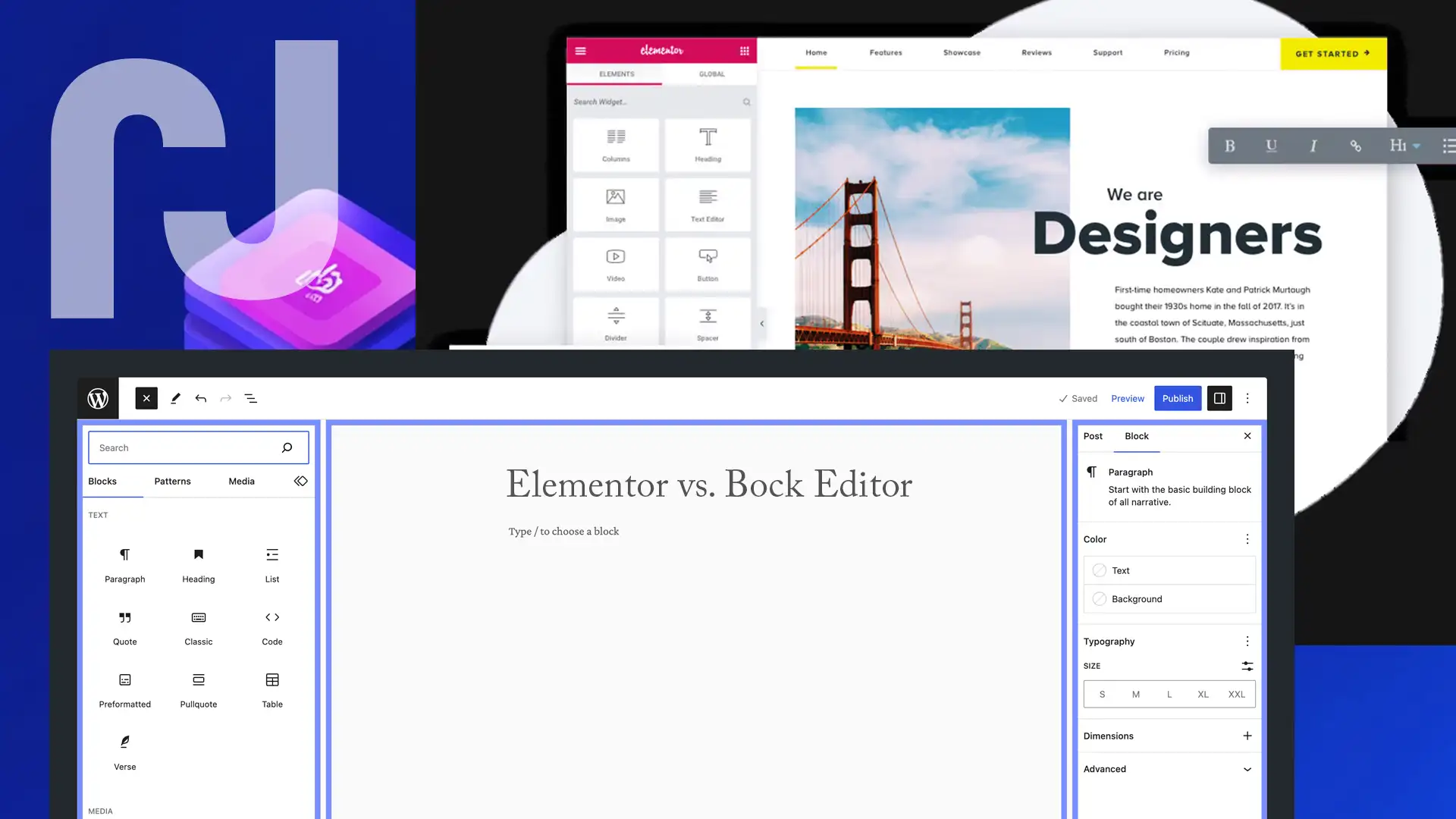Screen dimensions: 1456x819
Task: Expand the Advanced panel
Action: [x=1169, y=769]
